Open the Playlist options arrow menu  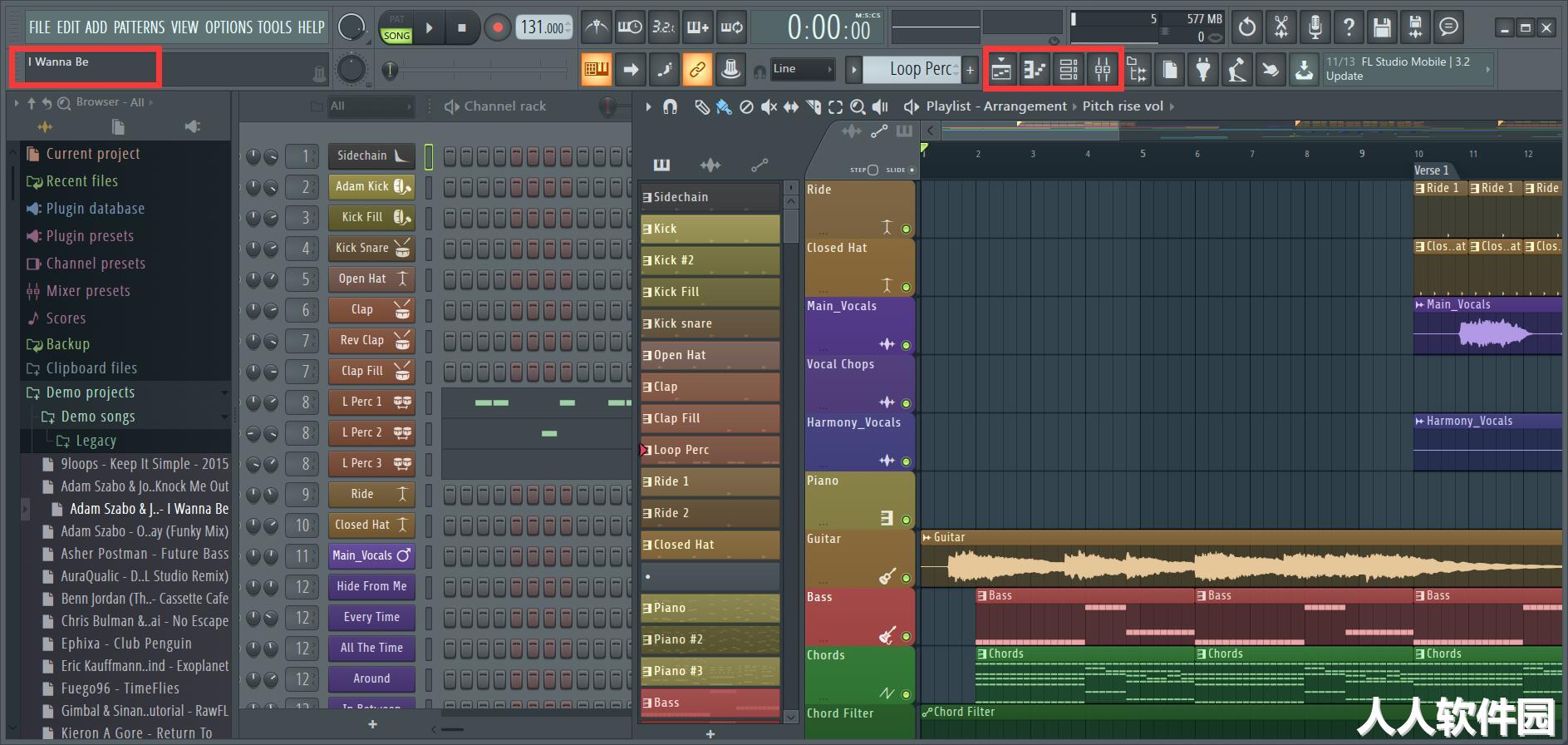(648, 106)
